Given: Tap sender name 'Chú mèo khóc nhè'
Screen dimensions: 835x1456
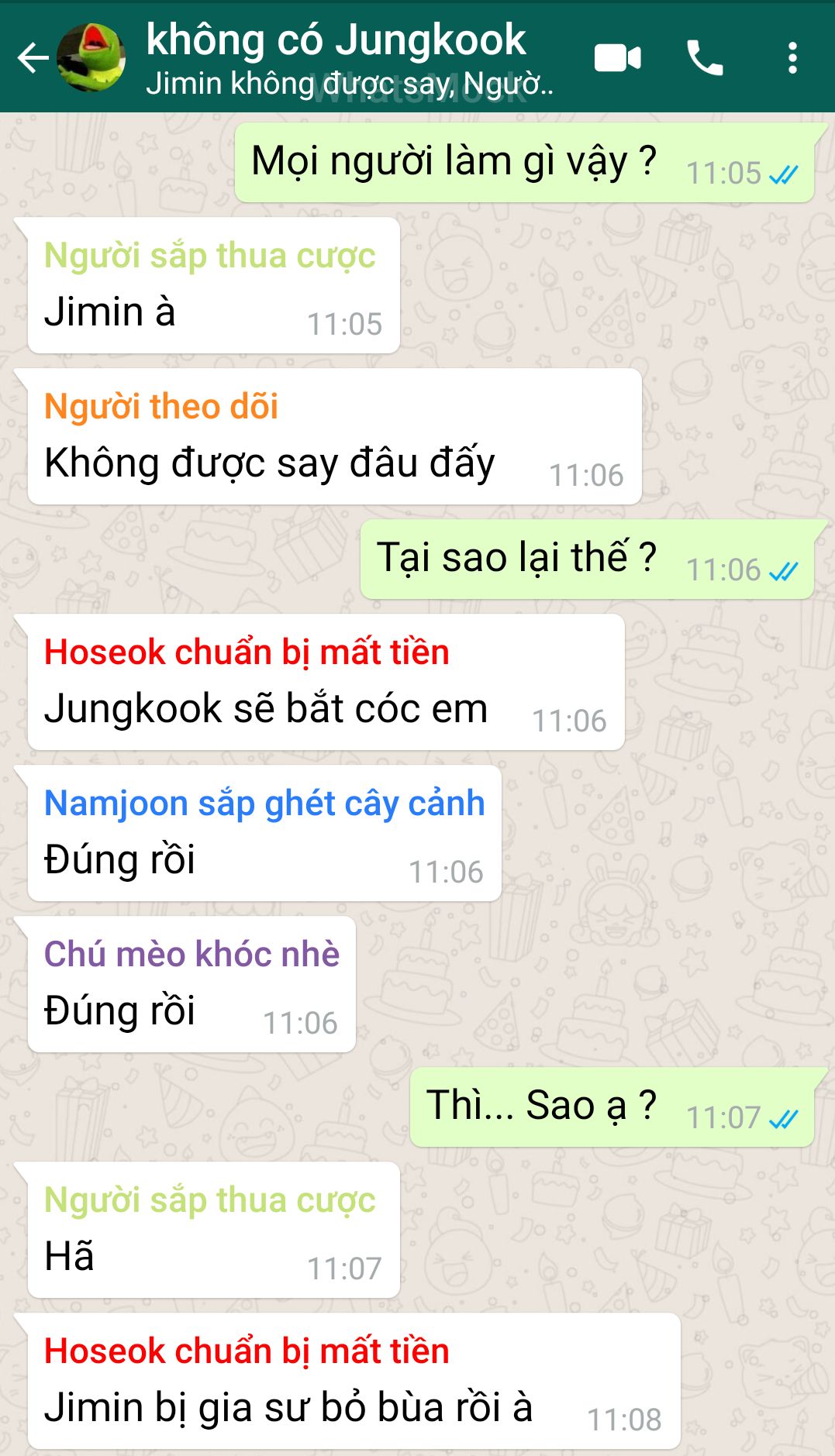Looking at the screenshot, I should (x=191, y=954).
